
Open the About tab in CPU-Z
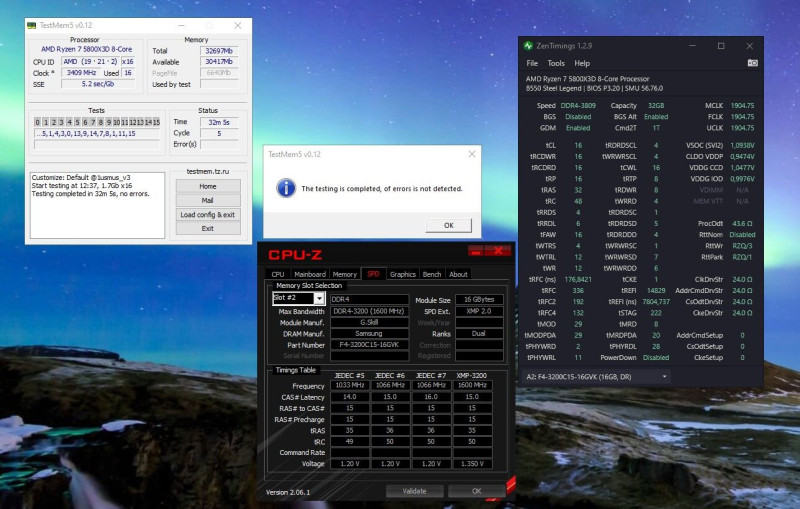click(458, 274)
